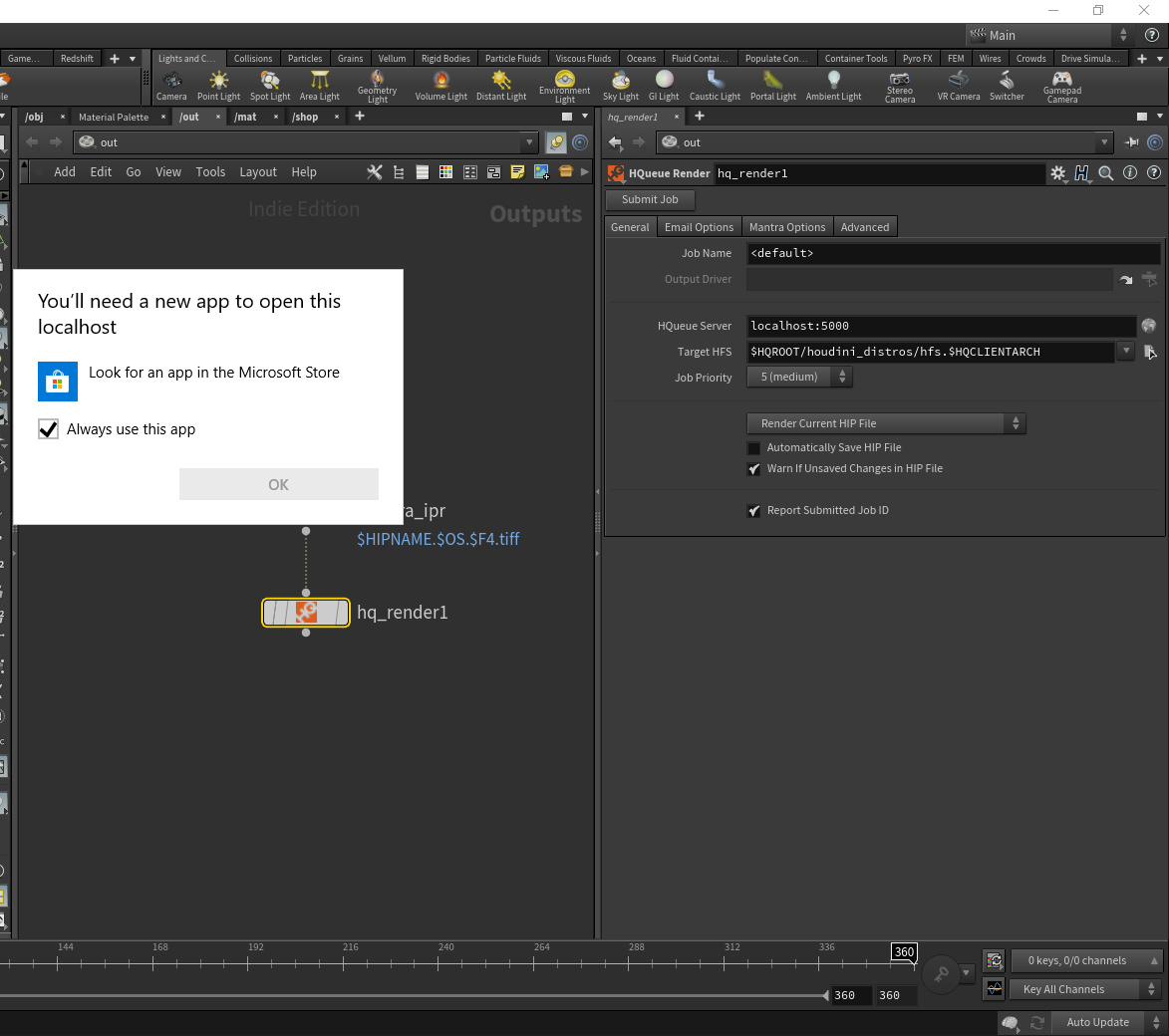
Task: Click the wrench tools icon in network toolbar
Action: pyautogui.click(x=375, y=172)
